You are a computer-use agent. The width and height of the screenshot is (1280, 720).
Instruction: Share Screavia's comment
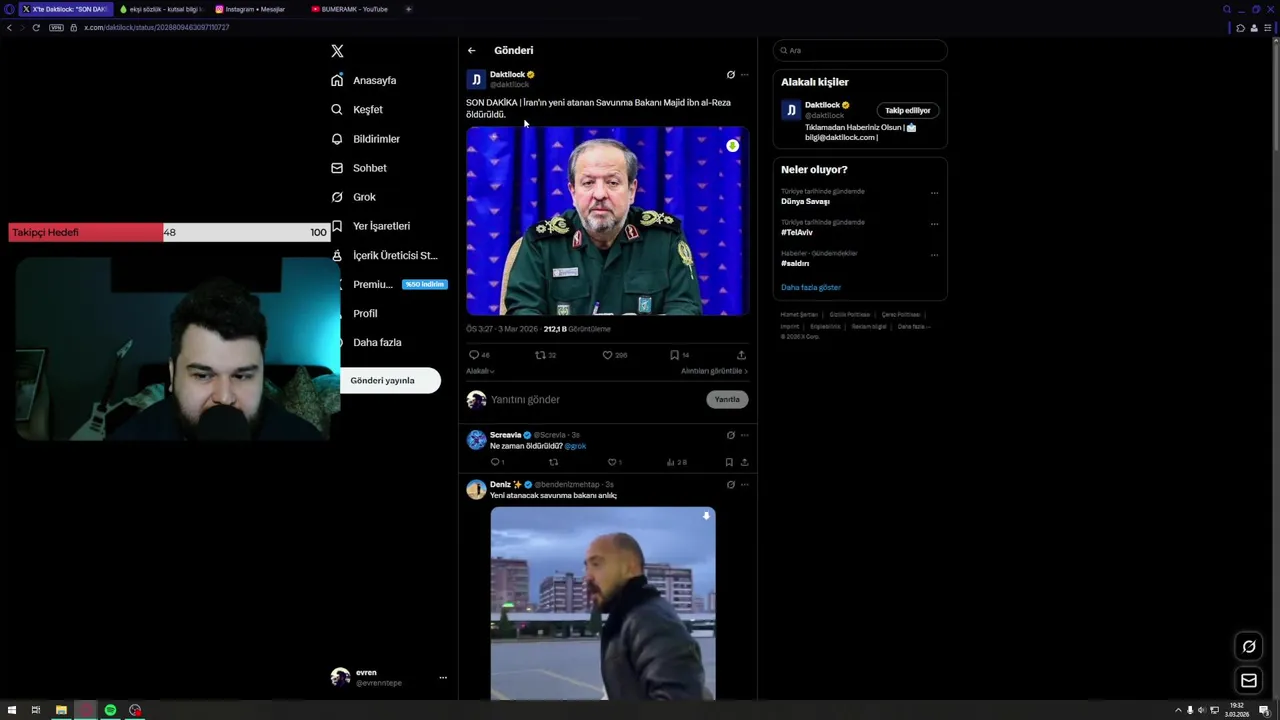(x=744, y=462)
